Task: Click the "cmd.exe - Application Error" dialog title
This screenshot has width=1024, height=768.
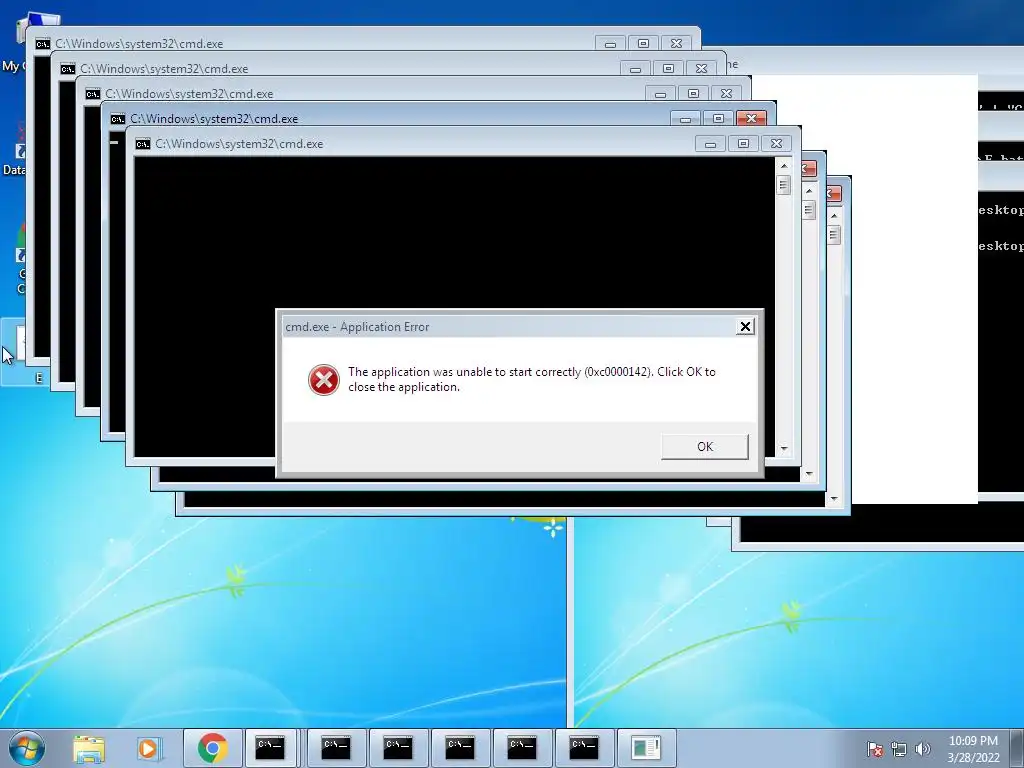Action: click(x=357, y=327)
